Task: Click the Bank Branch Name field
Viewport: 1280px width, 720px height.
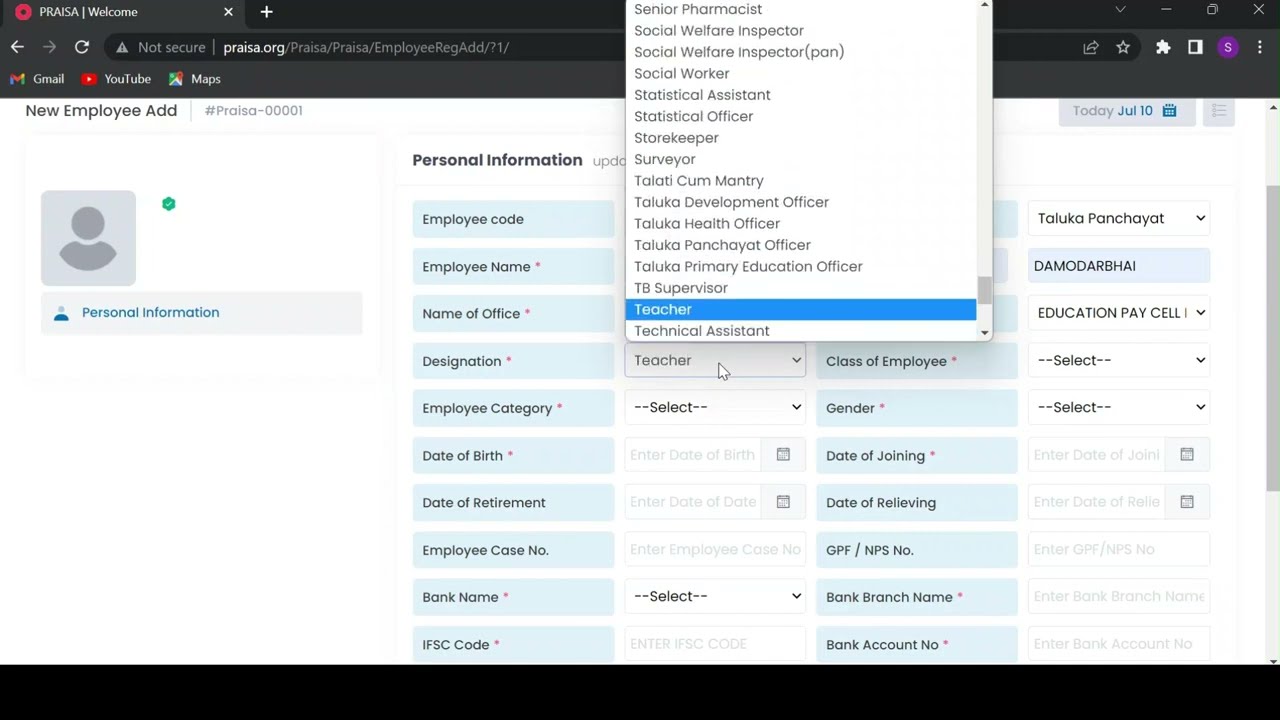Action: [1119, 596]
